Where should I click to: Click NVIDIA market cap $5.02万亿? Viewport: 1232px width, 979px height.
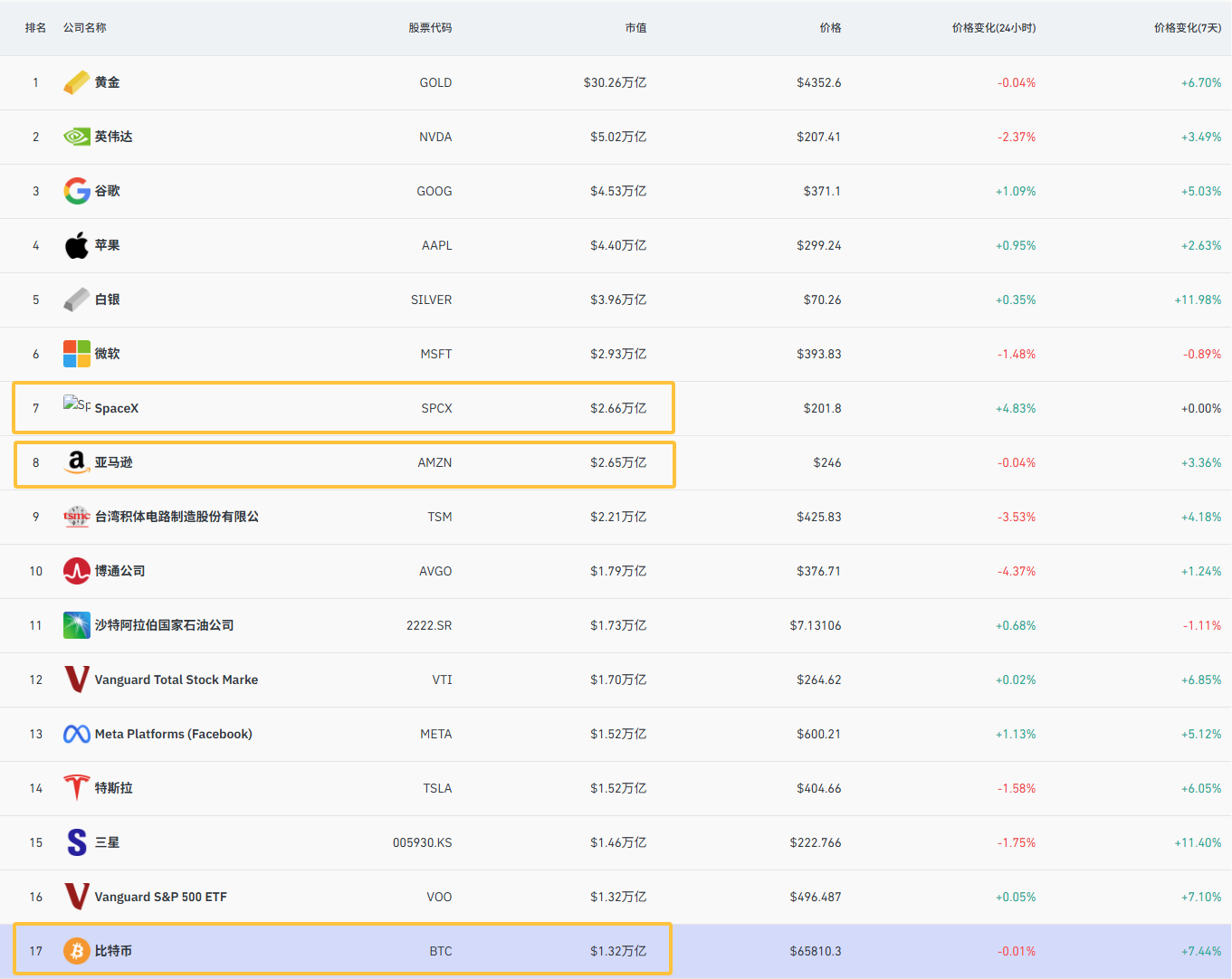(618, 137)
